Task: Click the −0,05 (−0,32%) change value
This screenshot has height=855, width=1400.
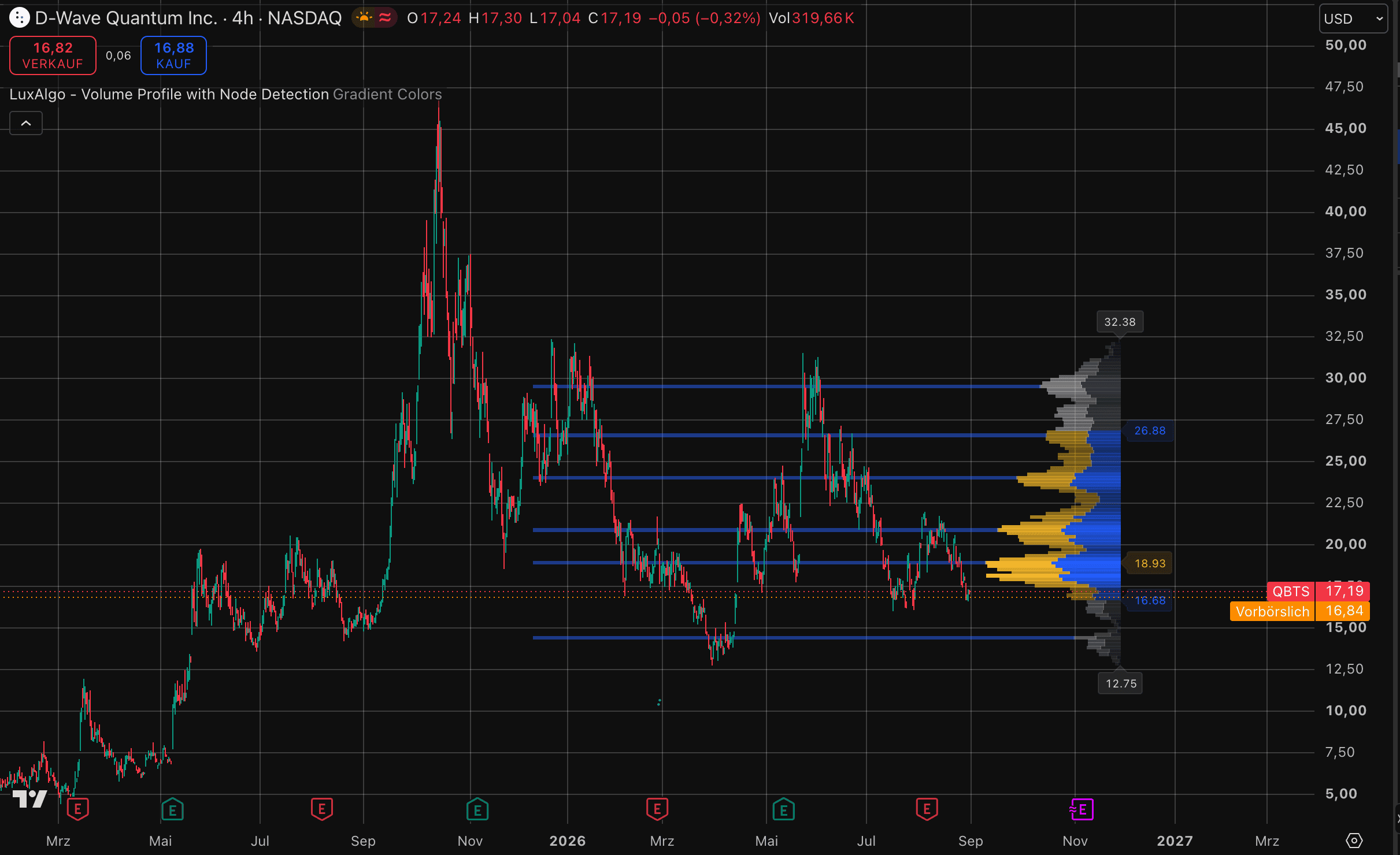Action: (705, 18)
